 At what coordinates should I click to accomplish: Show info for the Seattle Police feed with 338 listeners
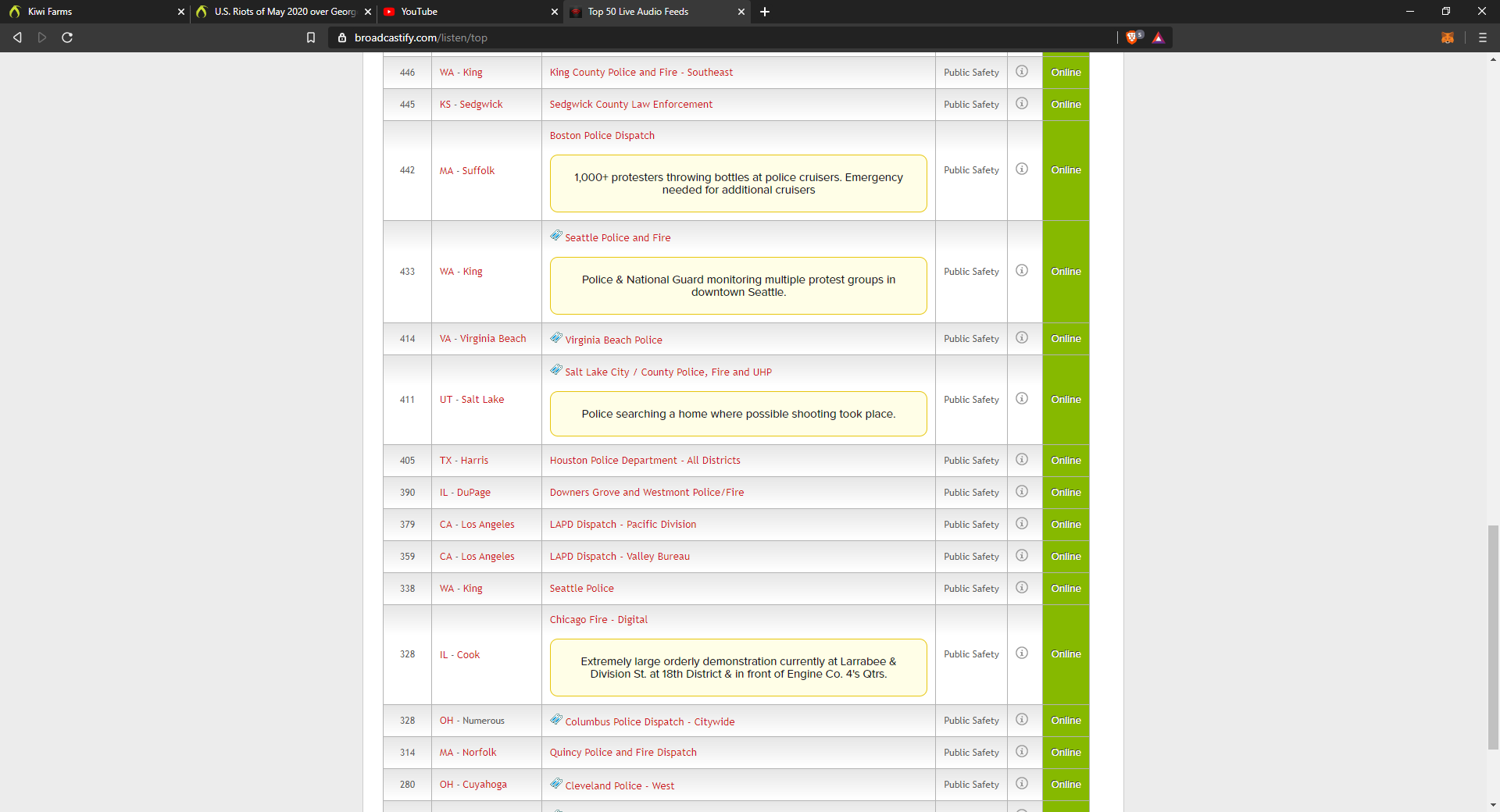click(1022, 587)
